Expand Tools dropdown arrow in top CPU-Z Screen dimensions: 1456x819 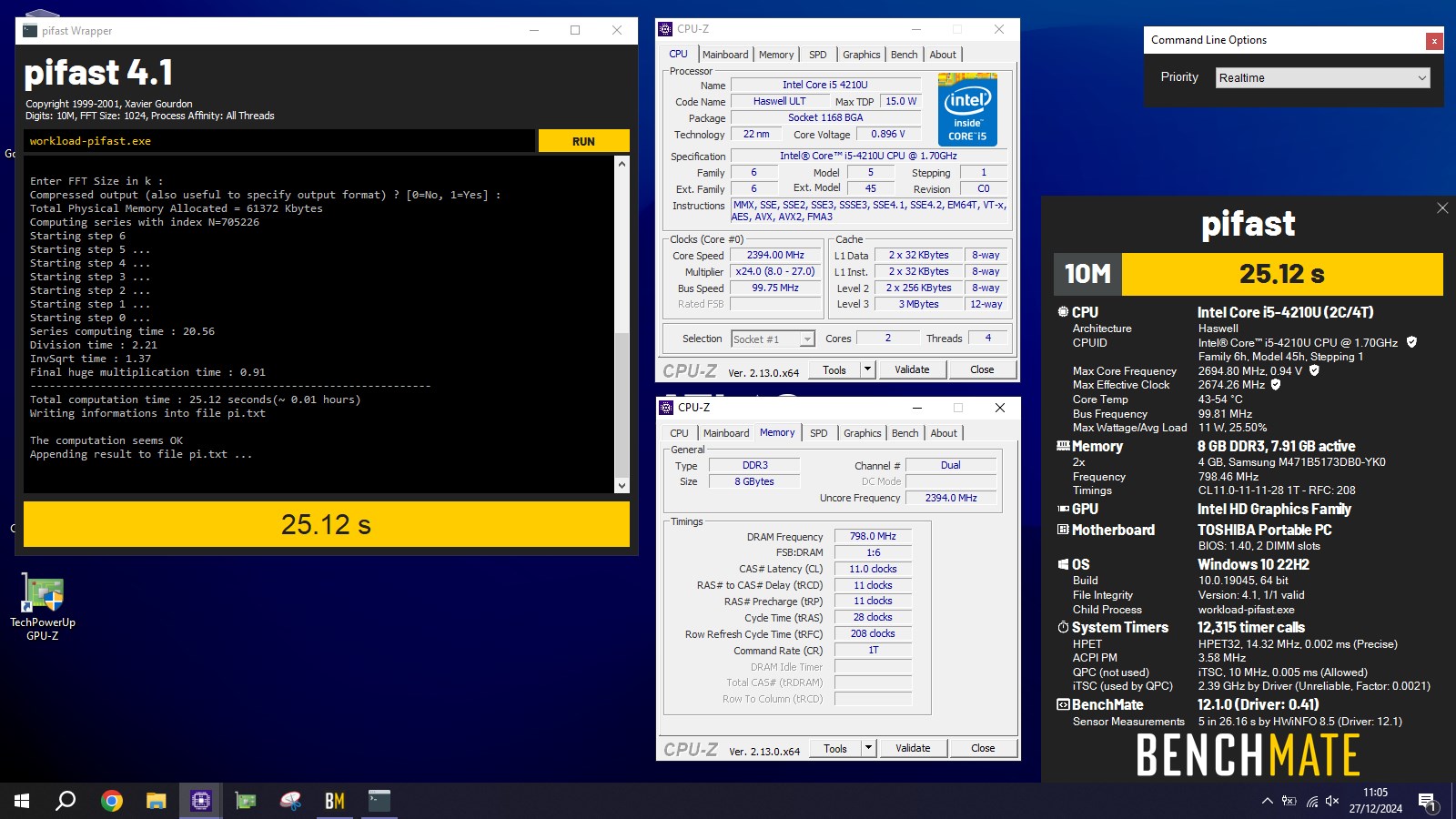pyautogui.click(x=867, y=369)
